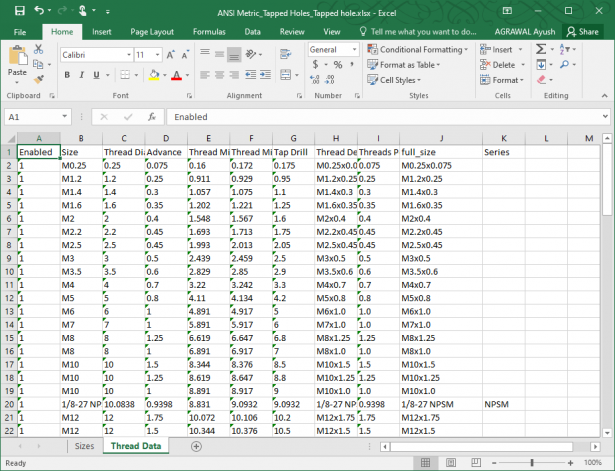Apply bold formatting with the B button
This screenshot has width=615, height=471.
tap(67, 75)
